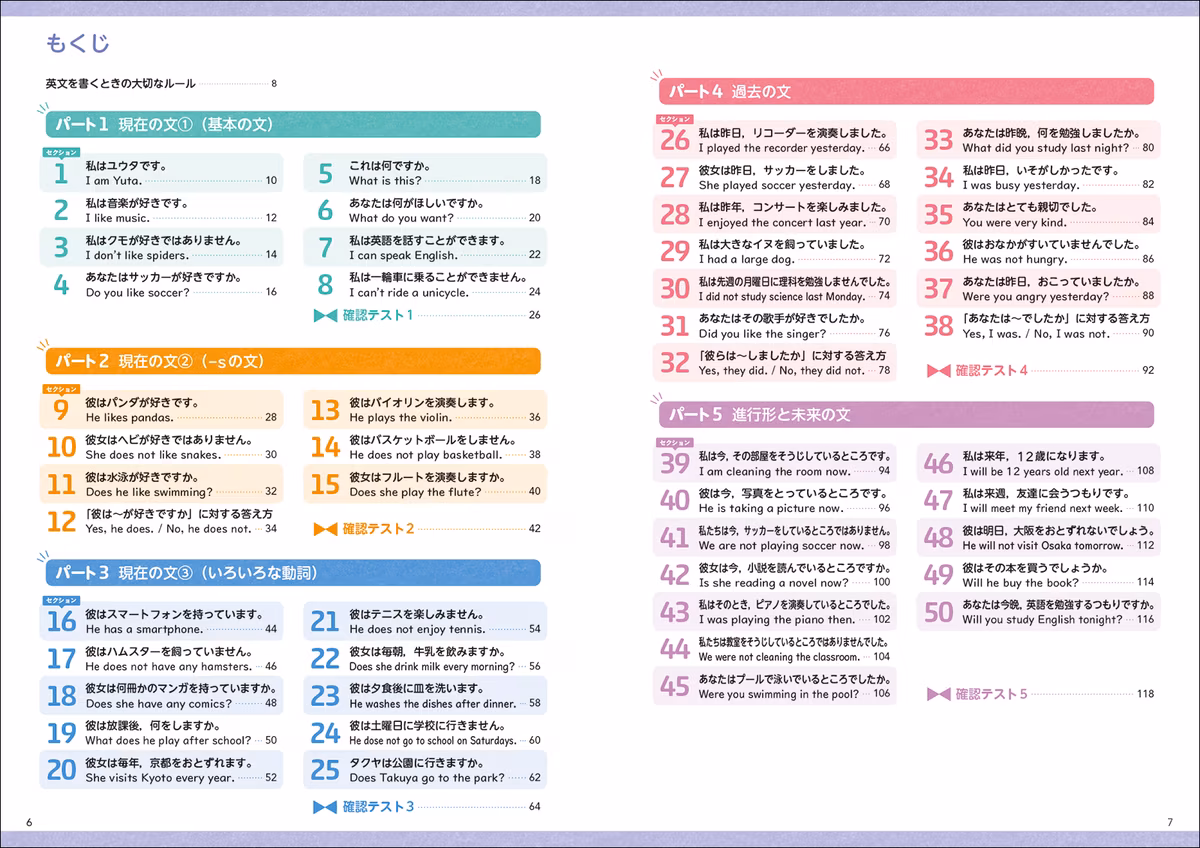Screen dimensions: 1200x848
Task: Select the パート1 現在の文① header banner
Action: coord(293,124)
